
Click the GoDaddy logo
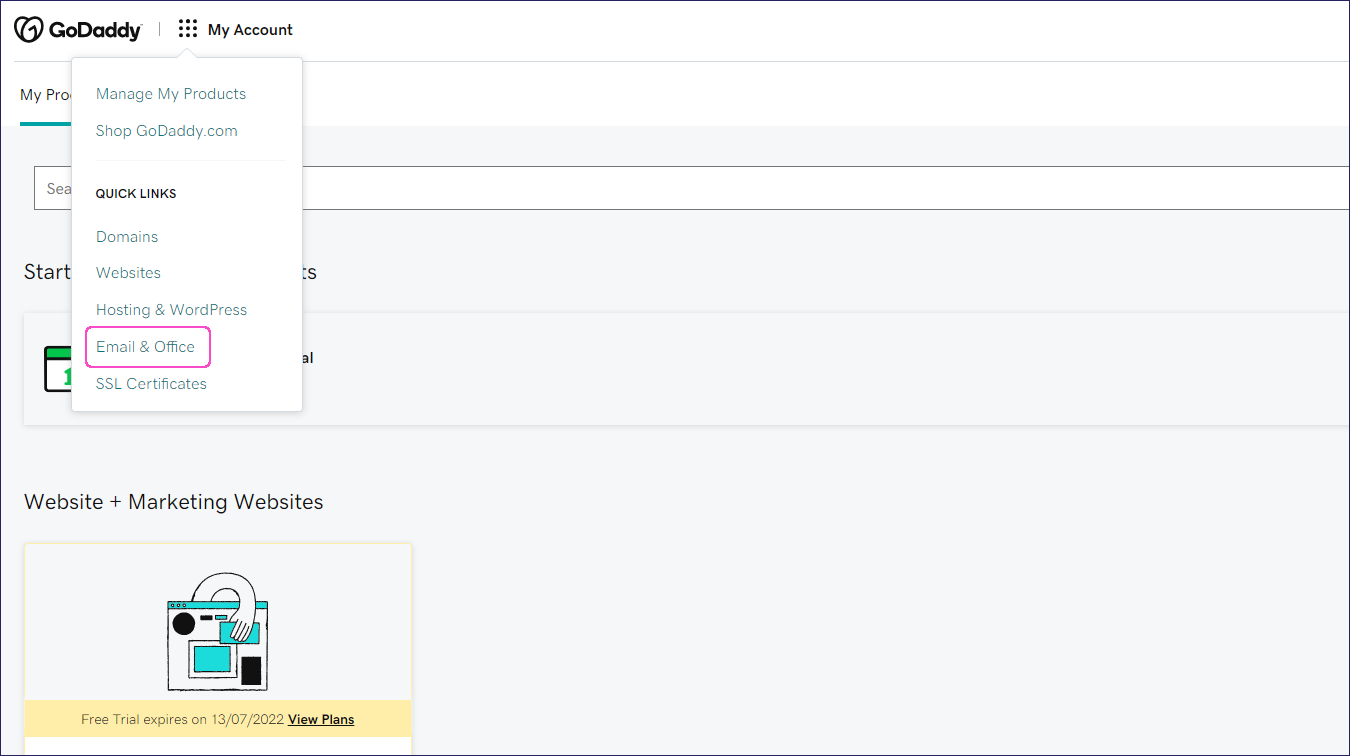click(80, 29)
